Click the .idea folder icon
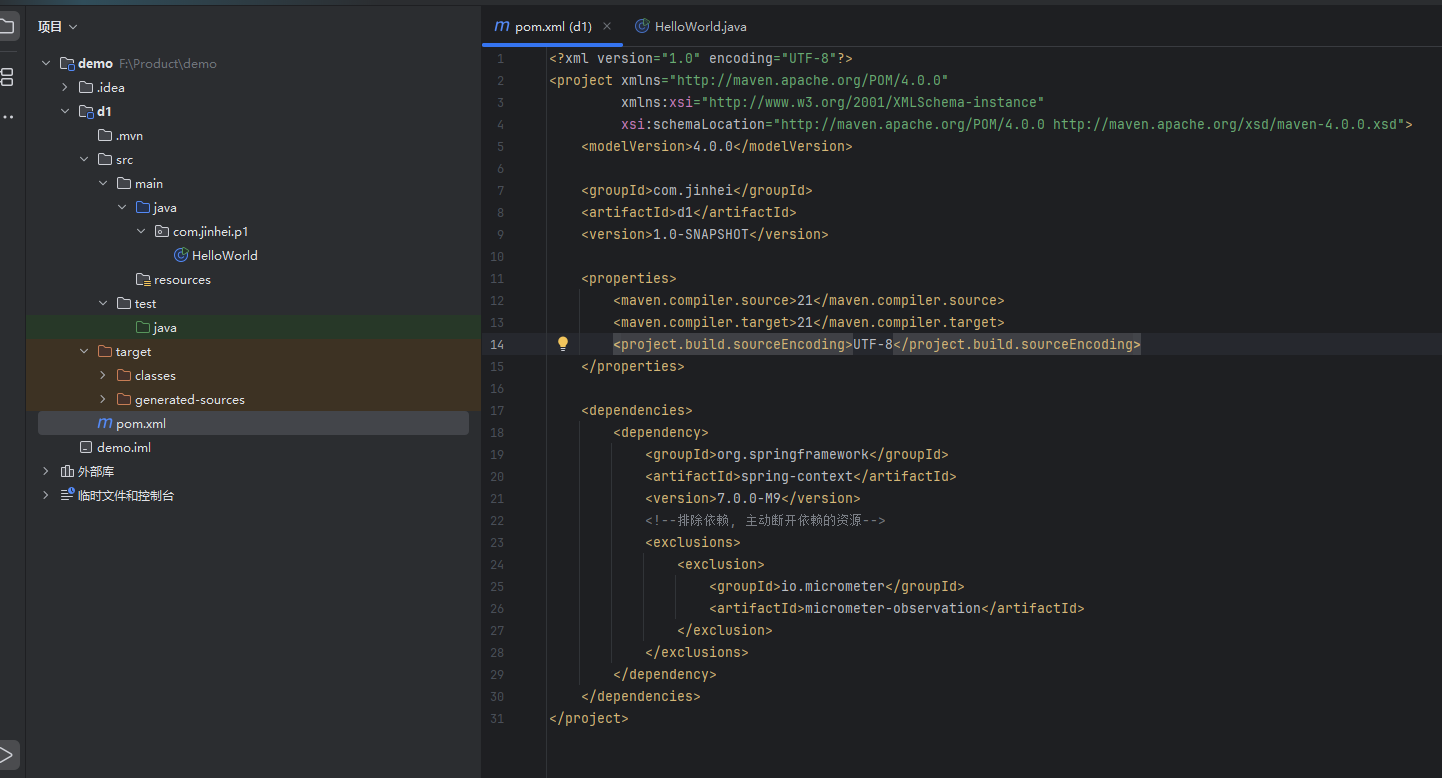The image size is (1442, 778). tap(86, 87)
